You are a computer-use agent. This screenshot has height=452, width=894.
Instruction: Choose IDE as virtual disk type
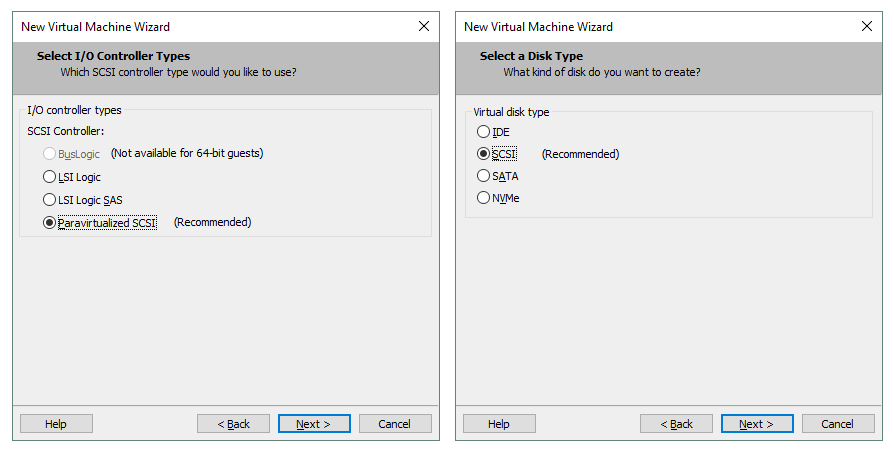[484, 132]
